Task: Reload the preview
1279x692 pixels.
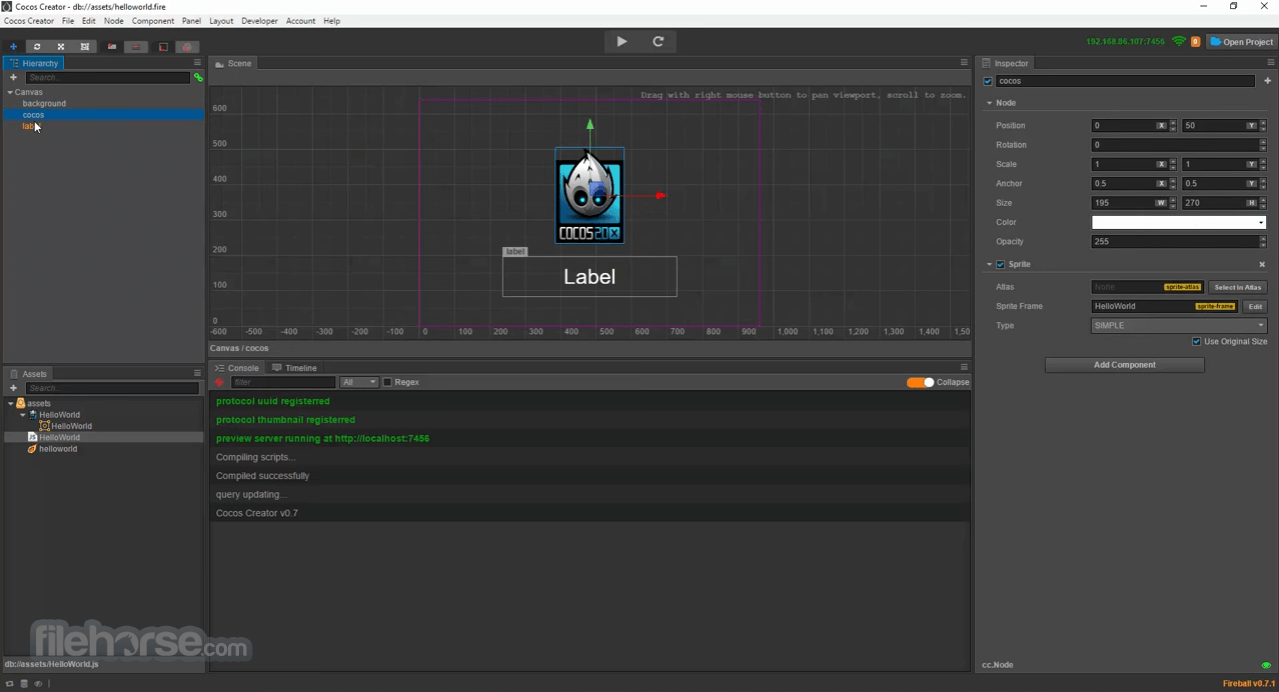Action: tap(658, 41)
